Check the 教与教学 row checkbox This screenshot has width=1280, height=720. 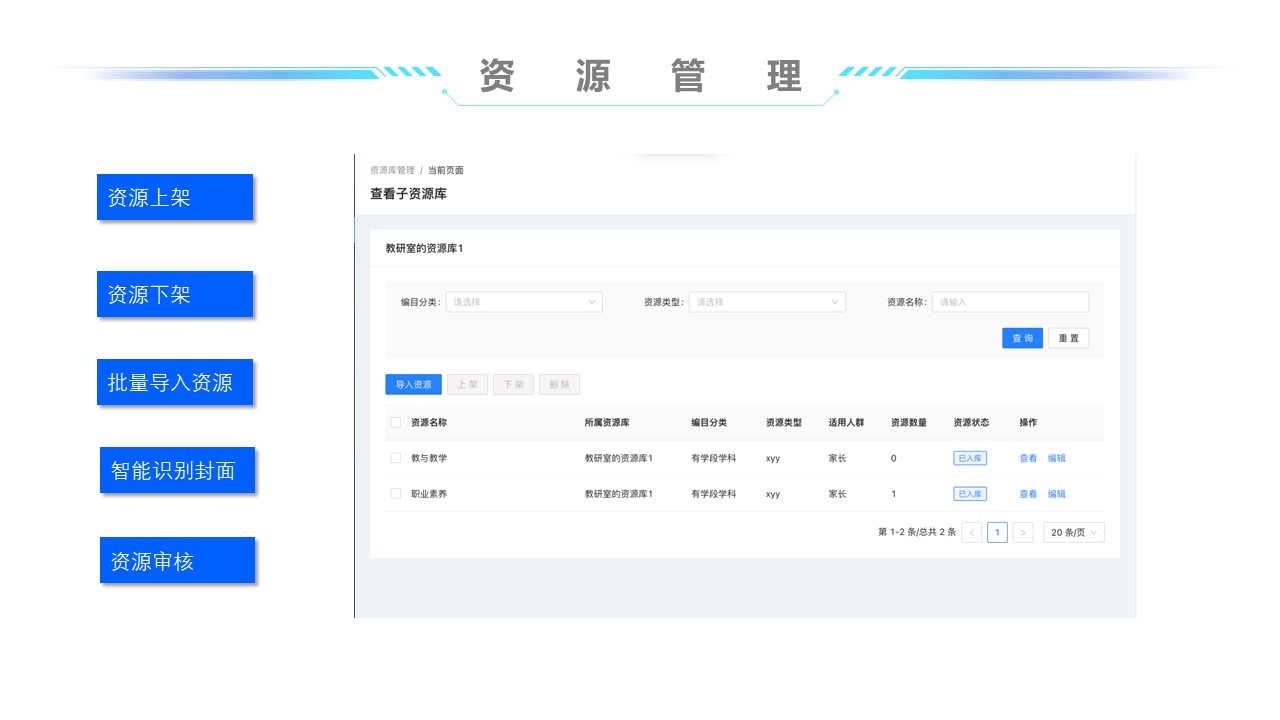[x=396, y=458]
